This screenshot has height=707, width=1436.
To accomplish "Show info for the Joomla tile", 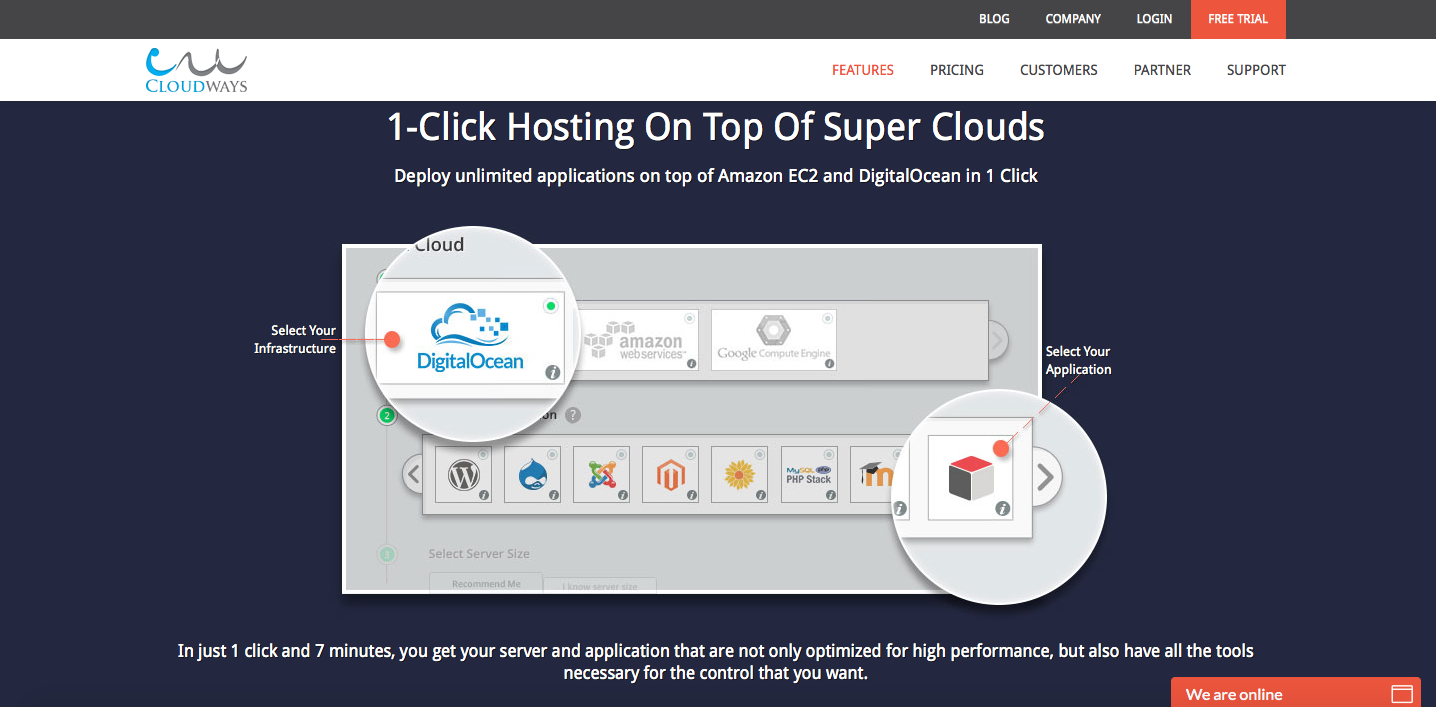I will point(622,495).
